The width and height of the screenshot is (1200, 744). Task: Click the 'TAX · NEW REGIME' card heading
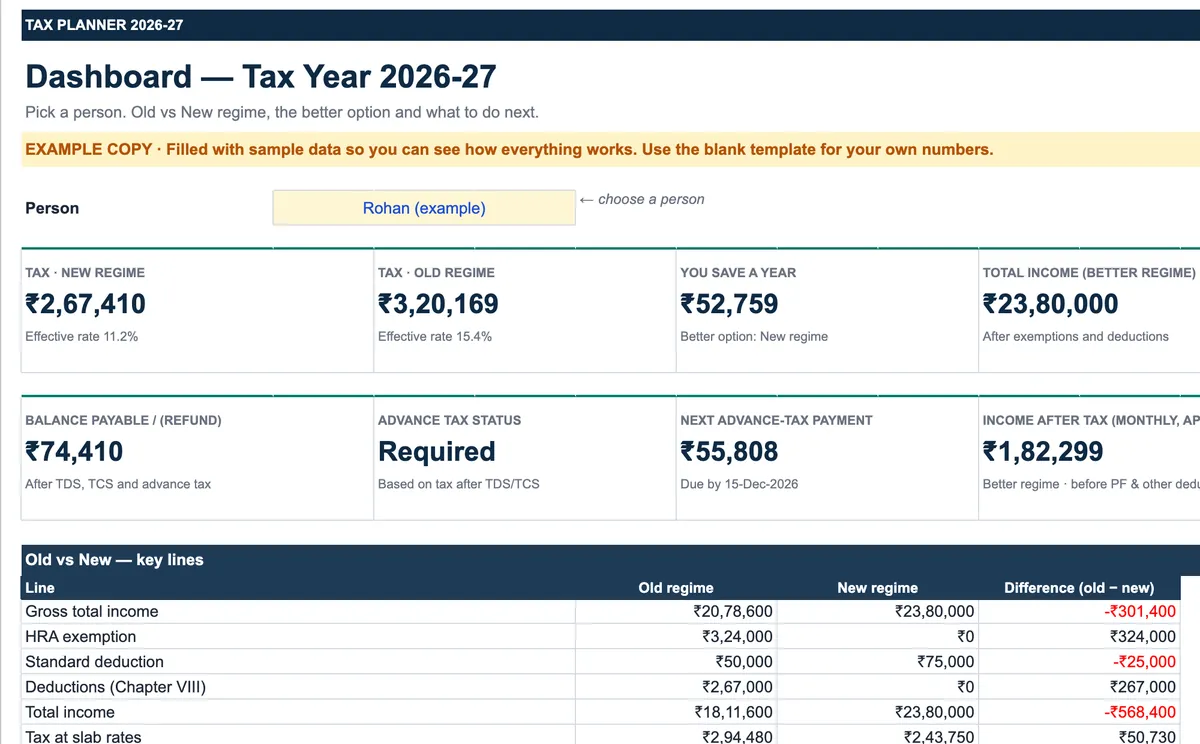(x=85, y=272)
